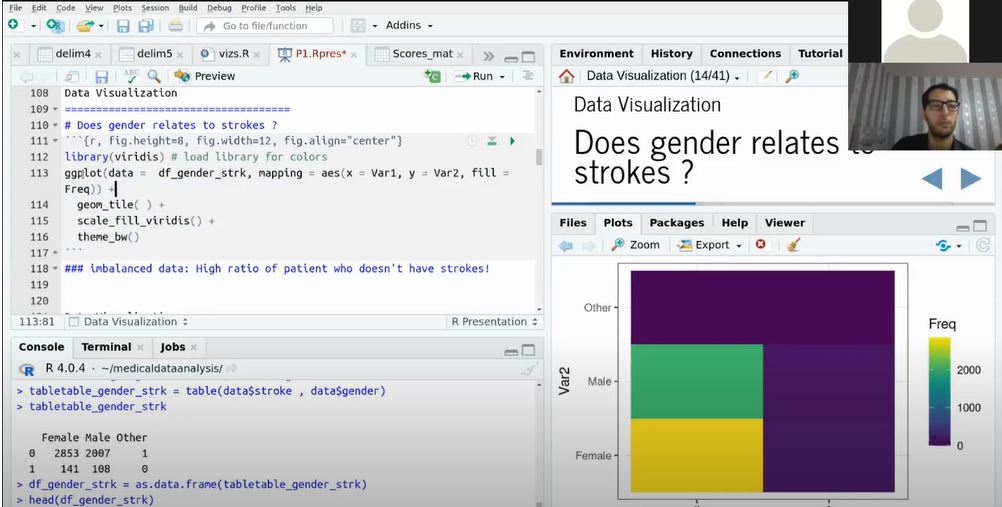Click the workspace panes layout icon
The height and width of the screenshot is (507, 1002).
(358, 26)
